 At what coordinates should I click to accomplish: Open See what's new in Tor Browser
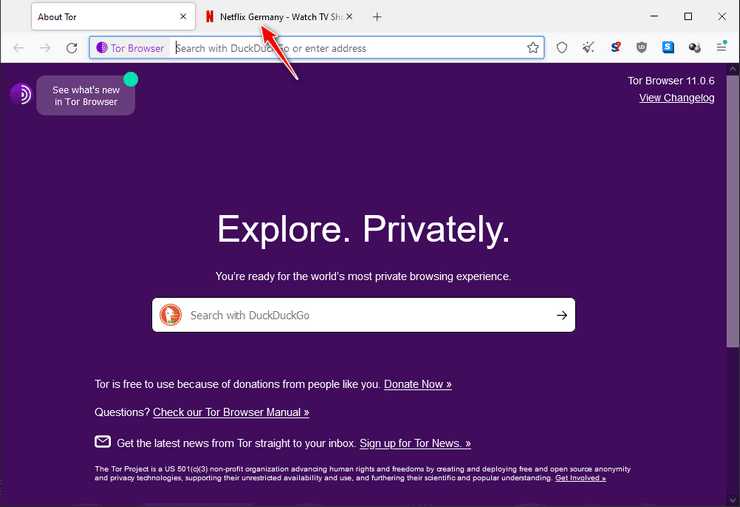pyautogui.click(x=86, y=95)
